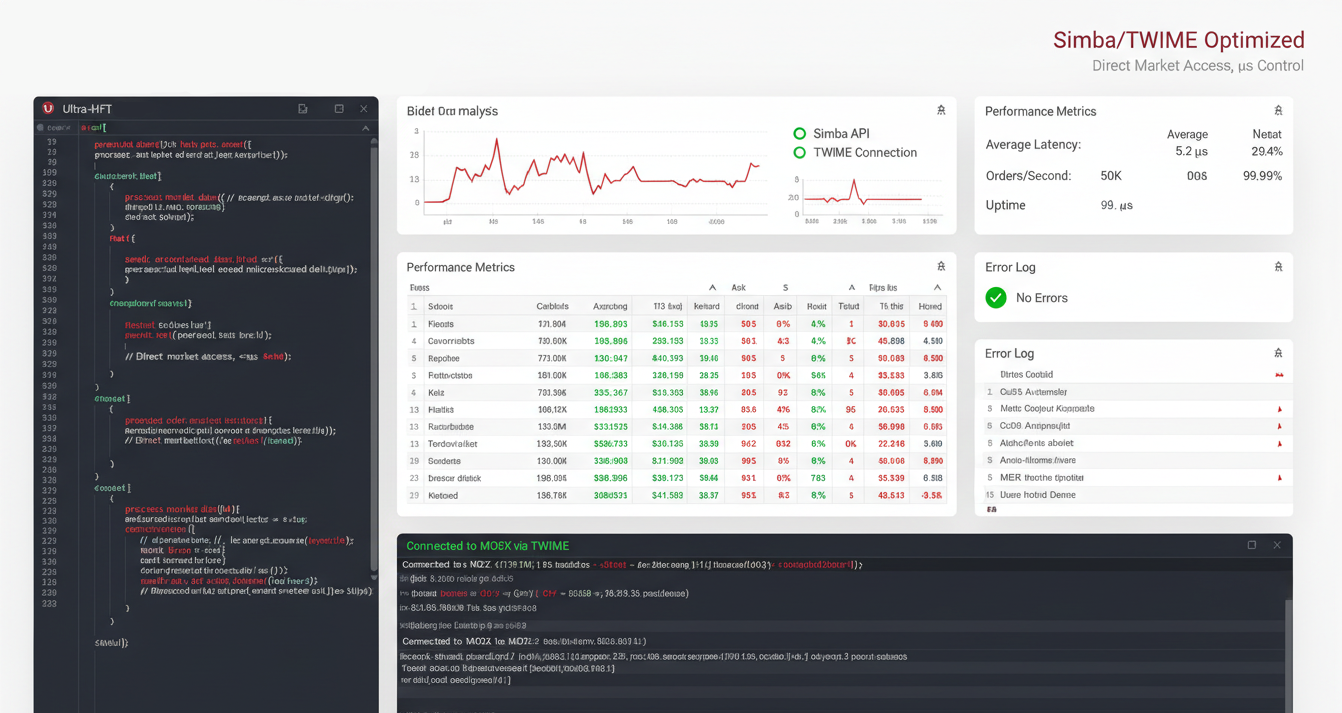1342x713 pixels.
Task: Click the pin icon on the Average Latency panel
Action: pos(1278,111)
